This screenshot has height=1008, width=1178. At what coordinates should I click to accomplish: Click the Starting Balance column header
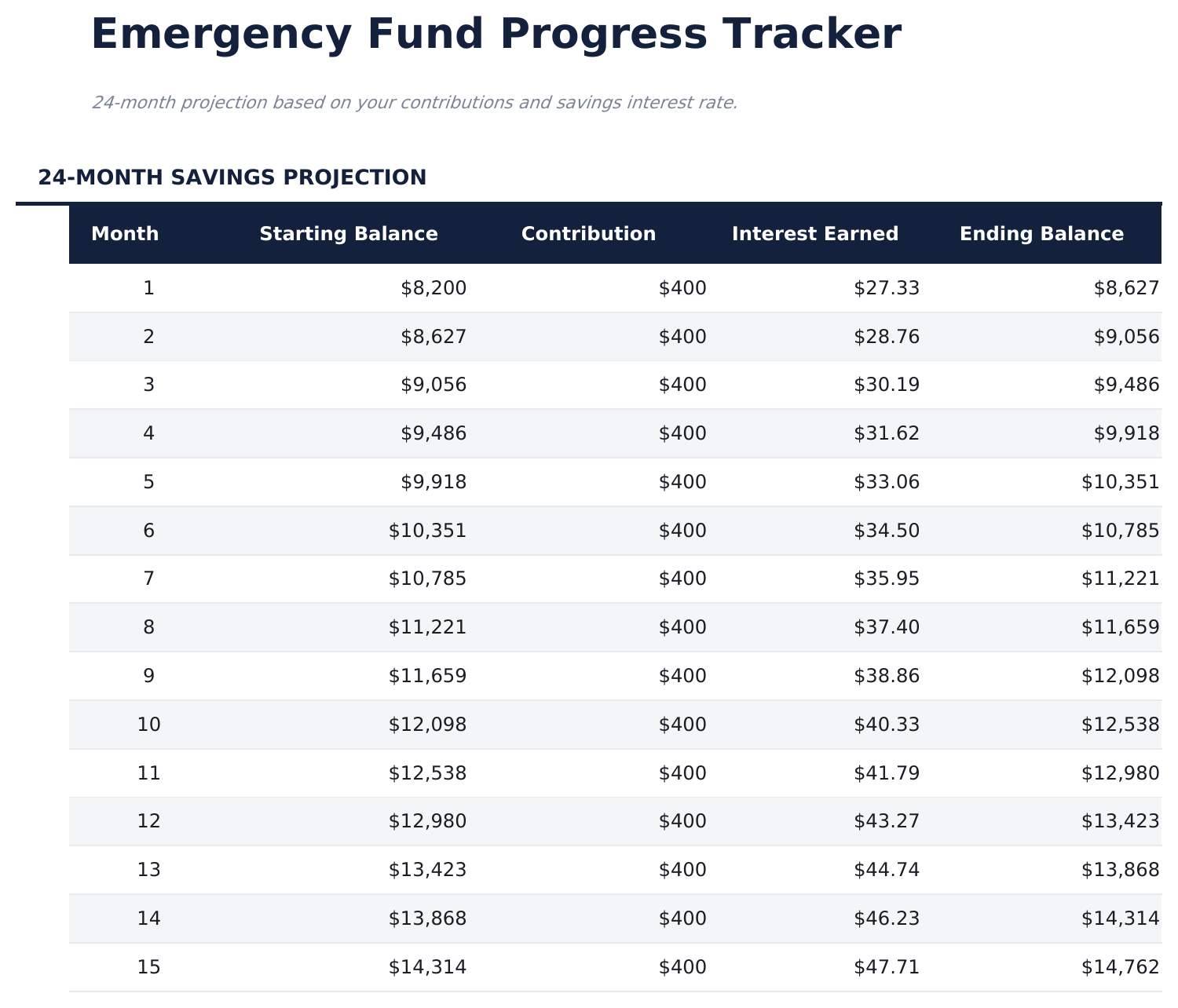pyautogui.click(x=349, y=234)
